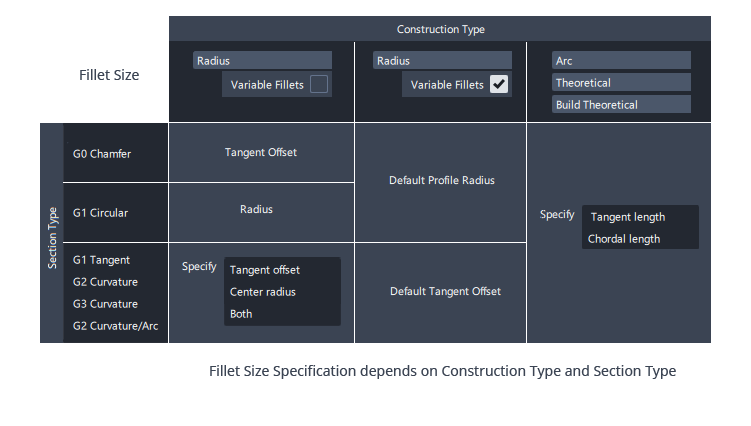Click the G1 Circular section type
Screen dimensions: 751x426
[x=100, y=213]
